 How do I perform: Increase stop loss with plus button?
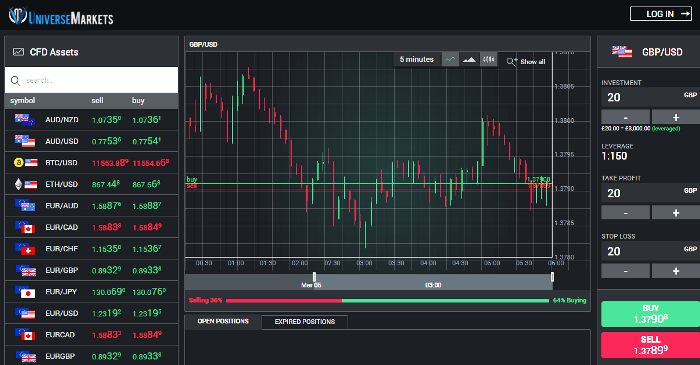pos(675,270)
